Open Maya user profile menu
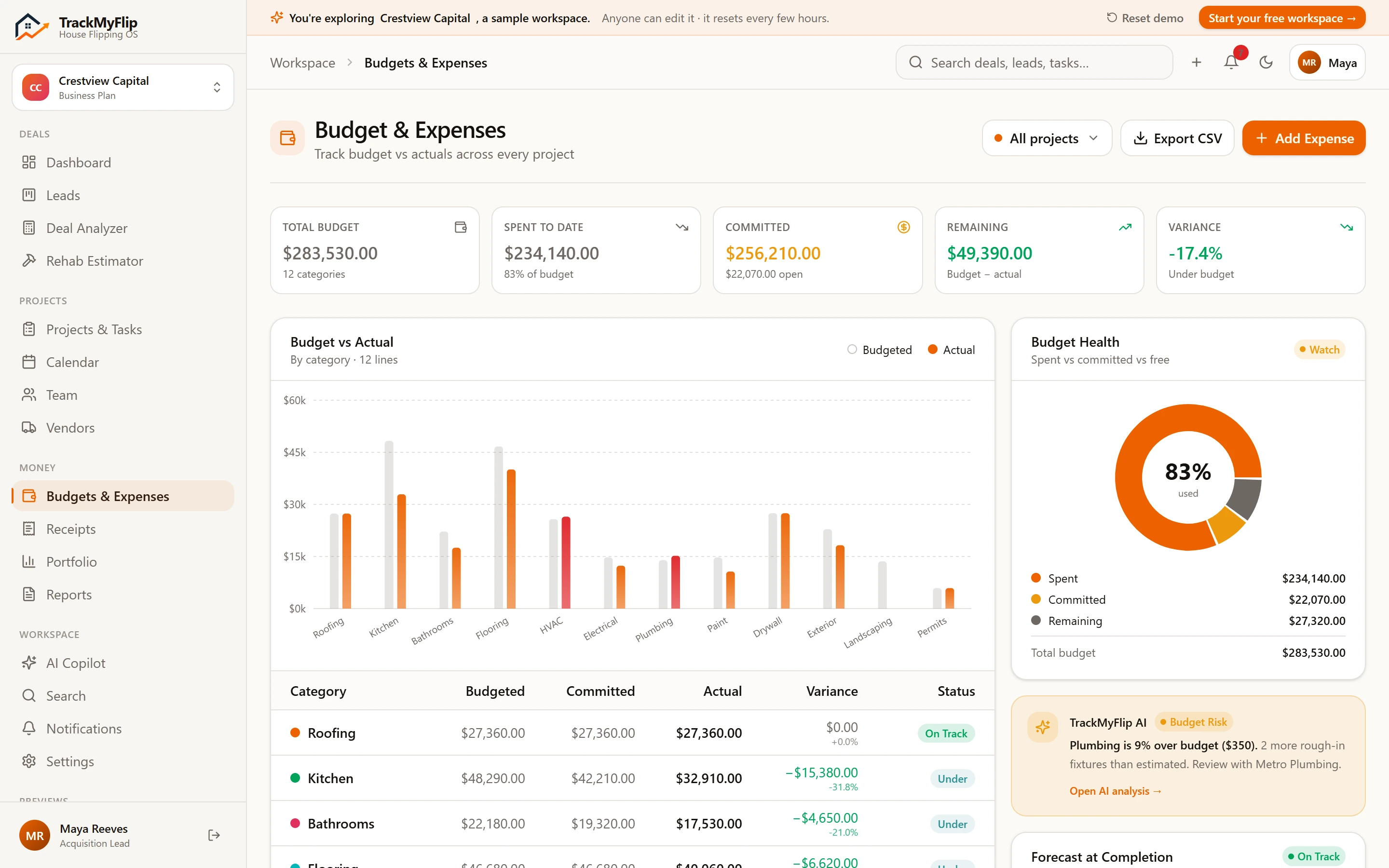 (1326, 62)
